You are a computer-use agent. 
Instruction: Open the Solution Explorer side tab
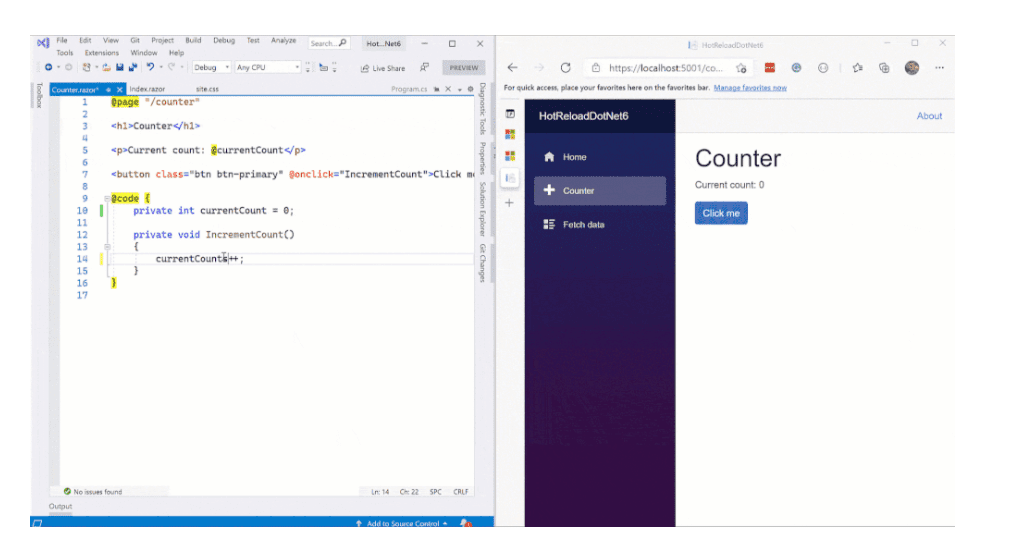(x=482, y=209)
